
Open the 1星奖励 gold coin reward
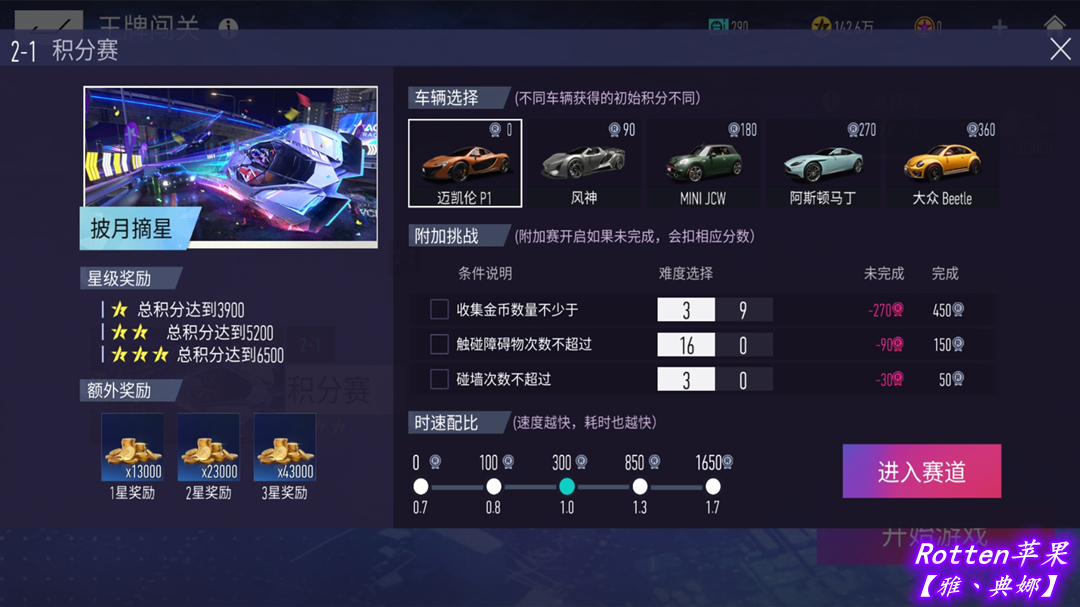click(132, 447)
